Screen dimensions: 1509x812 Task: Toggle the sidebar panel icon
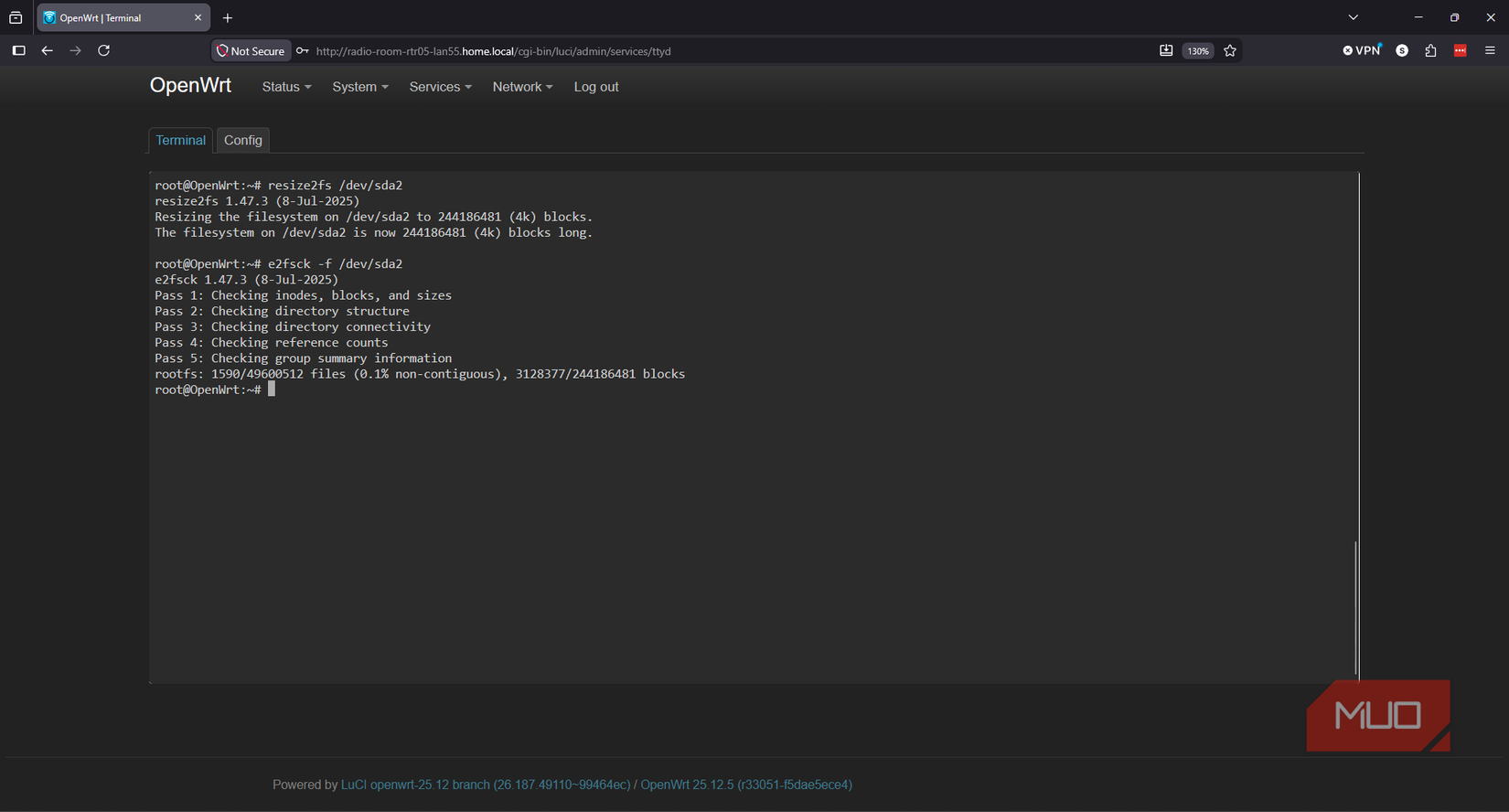click(18, 51)
